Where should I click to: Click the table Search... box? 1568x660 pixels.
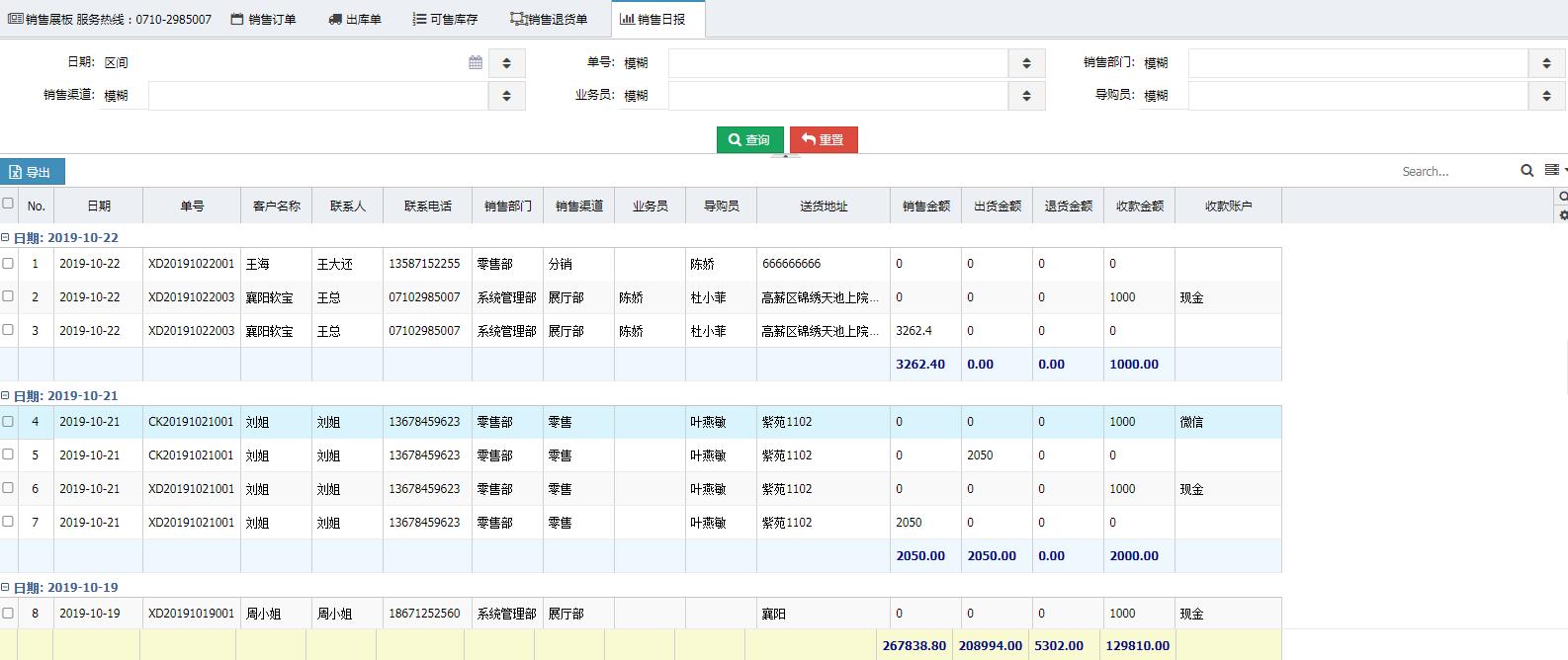(1453, 171)
